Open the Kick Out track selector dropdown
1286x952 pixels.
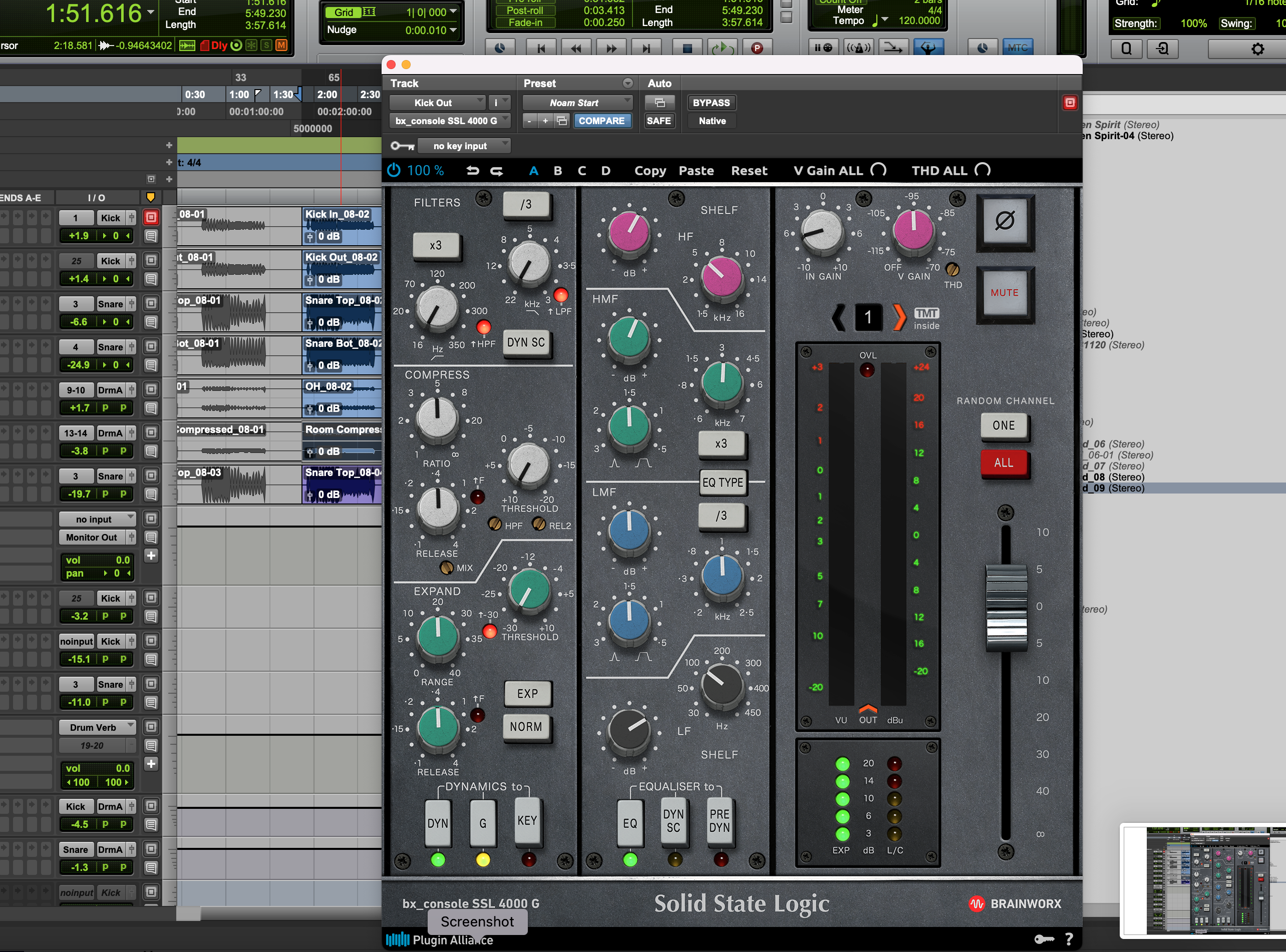[x=438, y=103]
